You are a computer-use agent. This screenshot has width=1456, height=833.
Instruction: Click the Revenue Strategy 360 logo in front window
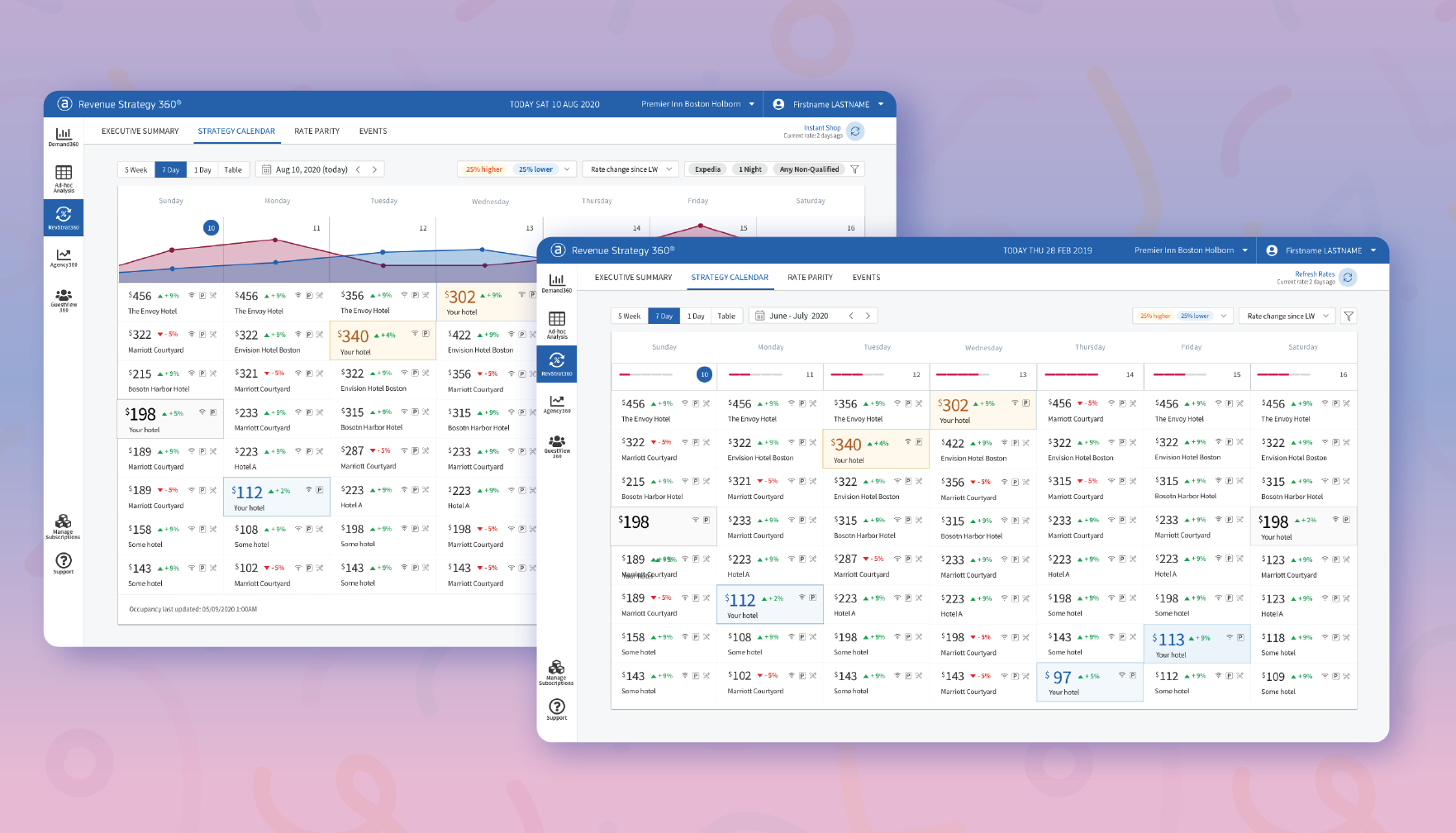(x=558, y=250)
